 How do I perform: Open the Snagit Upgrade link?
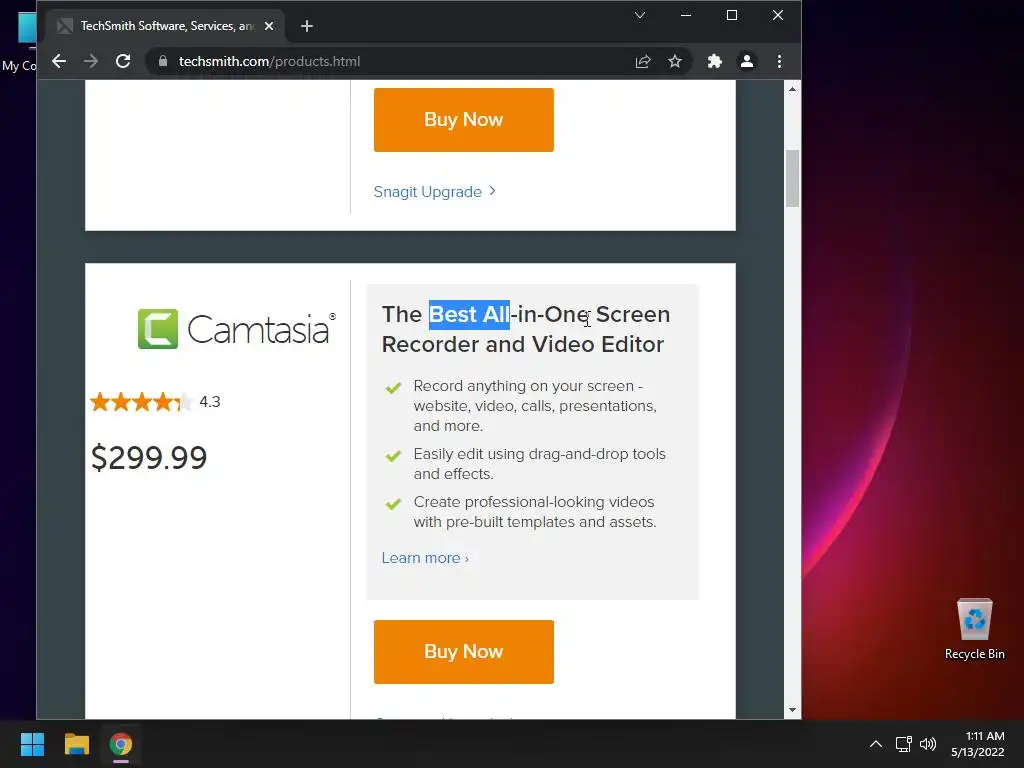pos(435,191)
